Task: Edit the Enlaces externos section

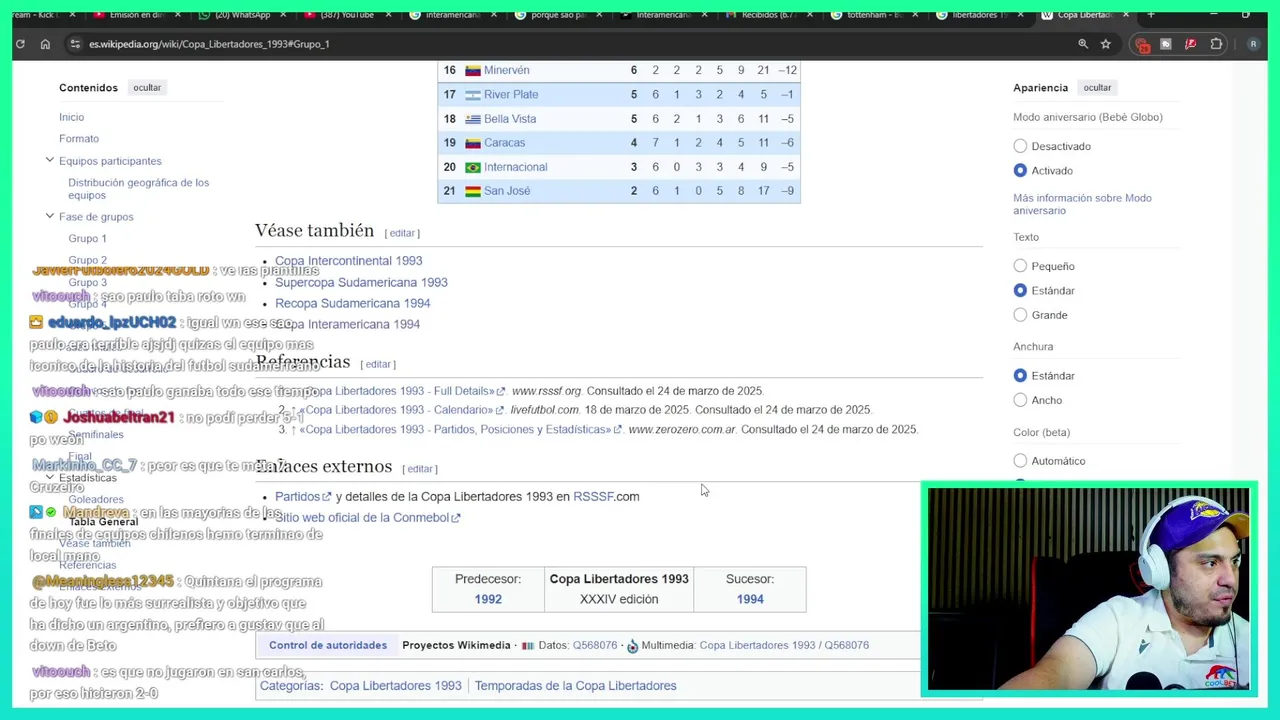Action: [420, 469]
